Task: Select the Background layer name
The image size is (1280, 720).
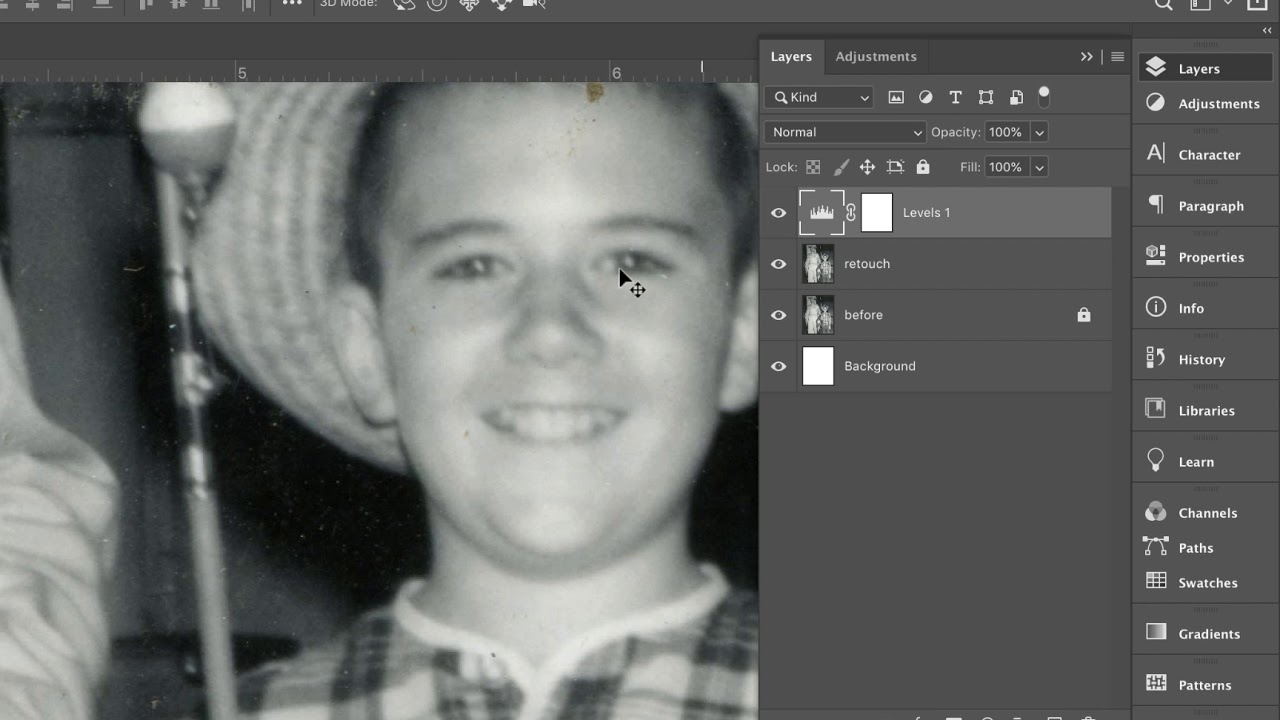Action: pos(880,366)
